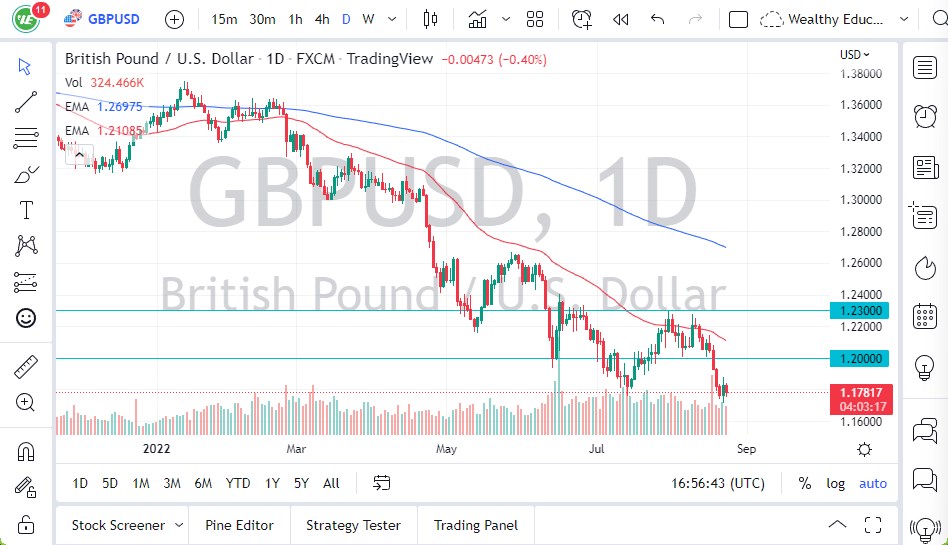Open the emoji icons tool

pos(26,318)
